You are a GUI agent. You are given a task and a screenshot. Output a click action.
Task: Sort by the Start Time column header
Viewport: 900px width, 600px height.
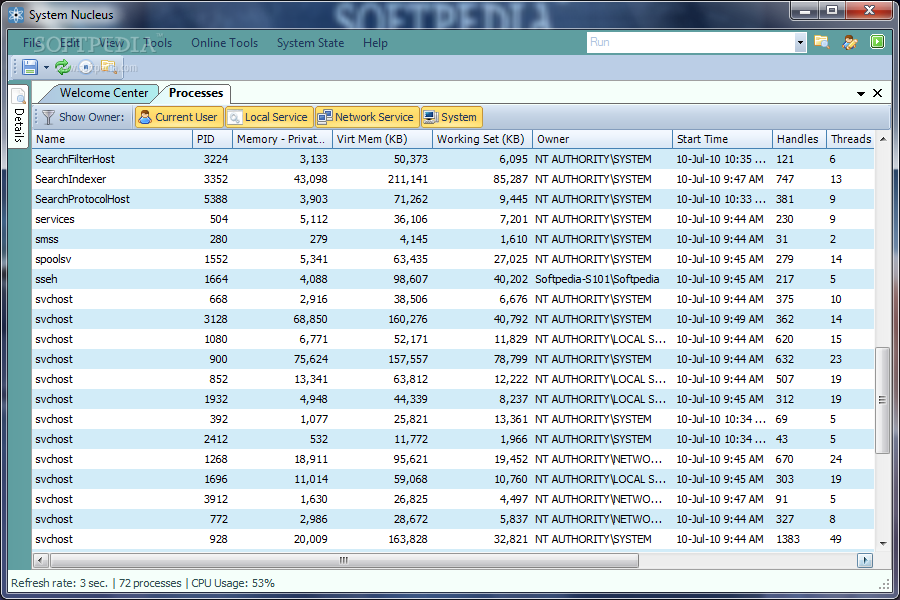[x=721, y=139]
